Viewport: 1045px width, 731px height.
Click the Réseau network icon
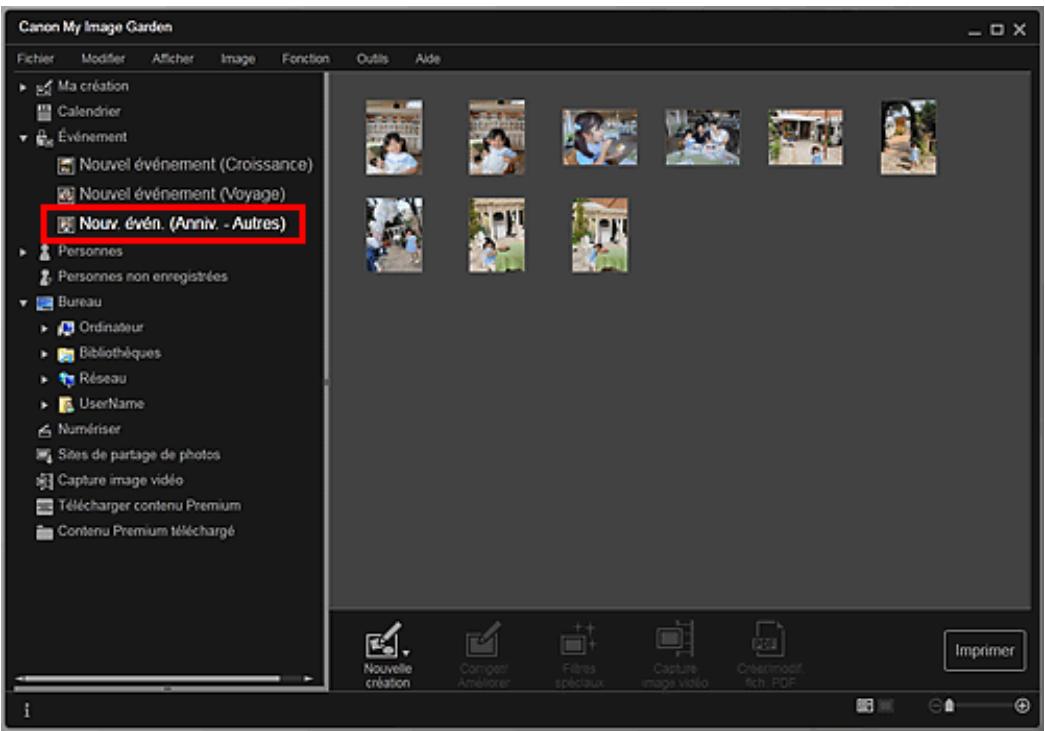(66, 379)
